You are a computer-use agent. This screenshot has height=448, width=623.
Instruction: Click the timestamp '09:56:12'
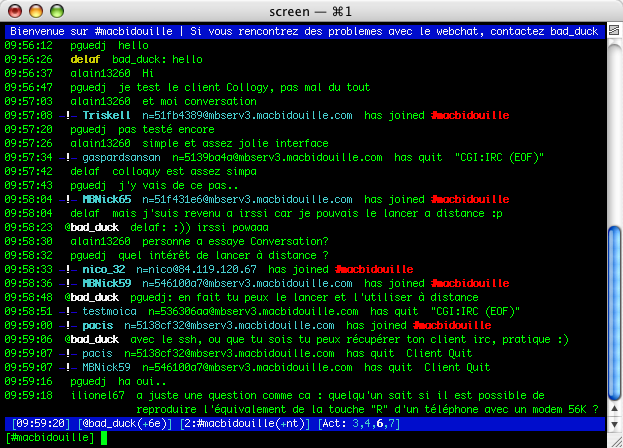click(x=29, y=46)
